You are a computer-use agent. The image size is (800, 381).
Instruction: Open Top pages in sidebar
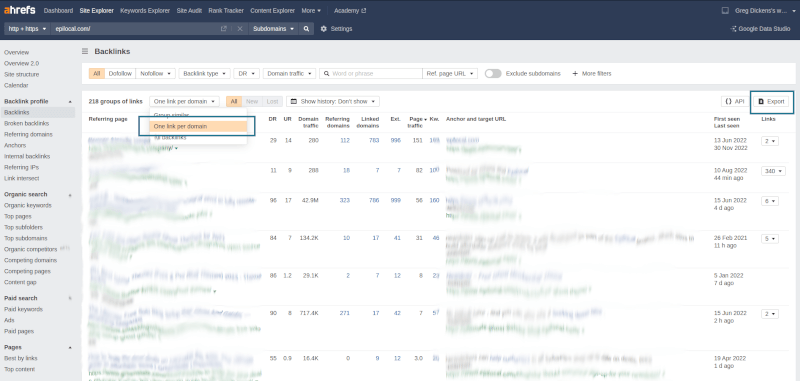tap(17, 216)
